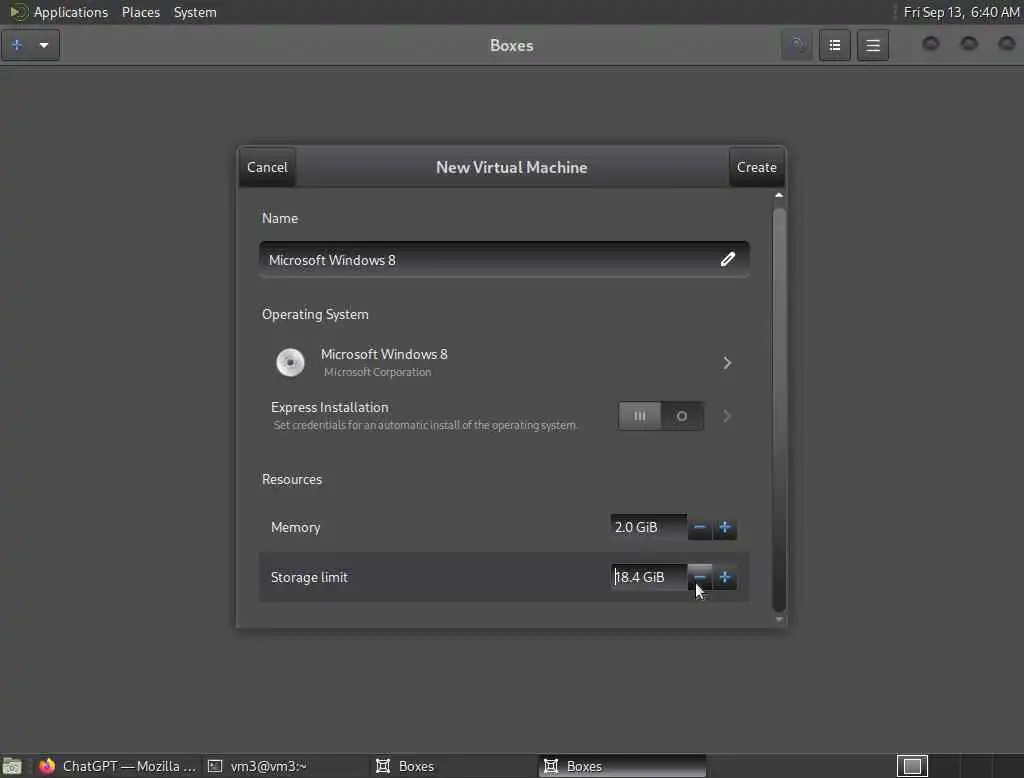Click Create to make the virtual machine
1024x778 pixels.
click(757, 167)
